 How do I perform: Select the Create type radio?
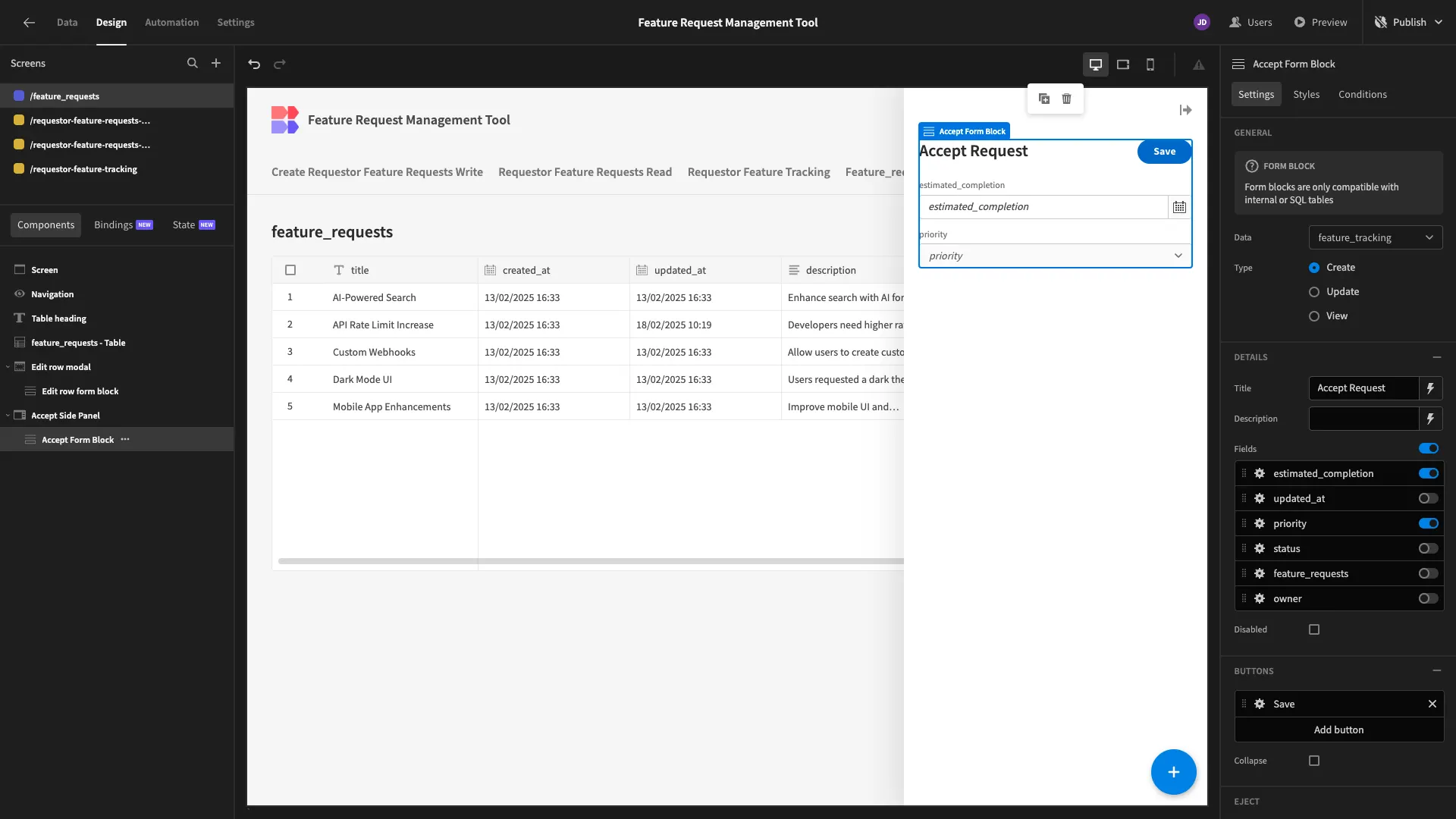coord(1314,268)
